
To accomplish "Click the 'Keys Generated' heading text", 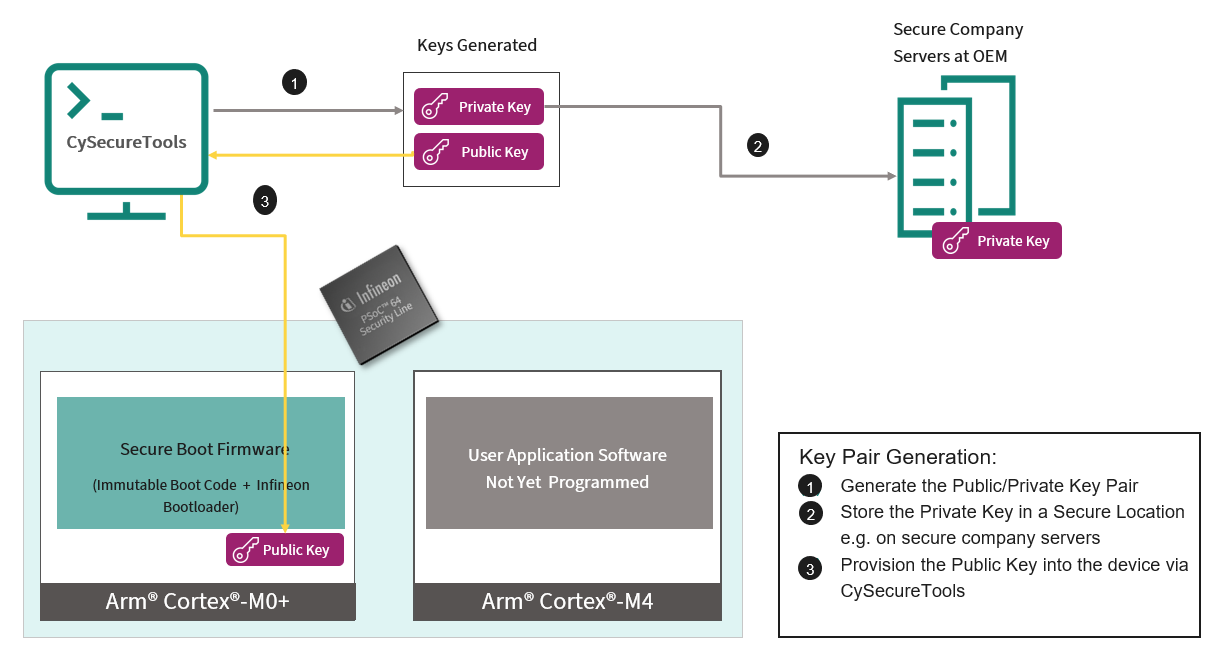I will tap(477, 45).
